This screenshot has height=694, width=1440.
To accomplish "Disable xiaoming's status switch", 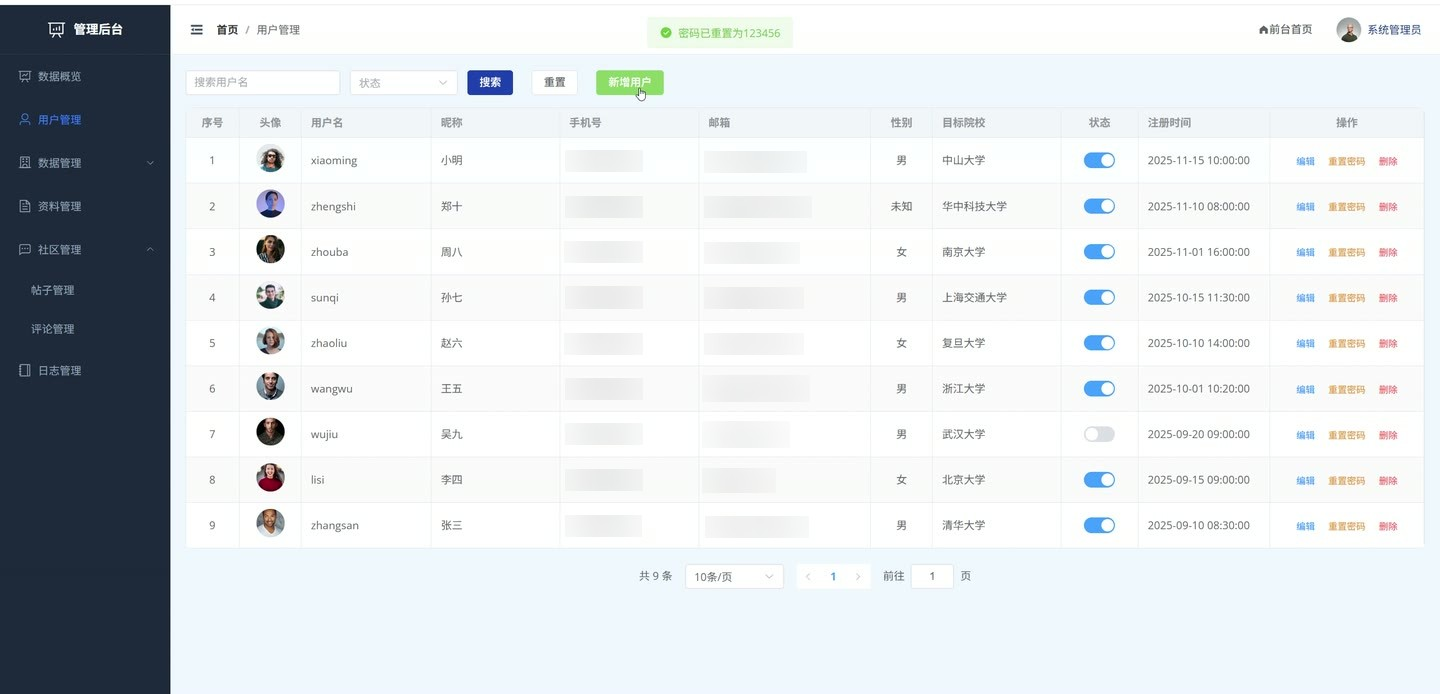I will (x=1099, y=160).
